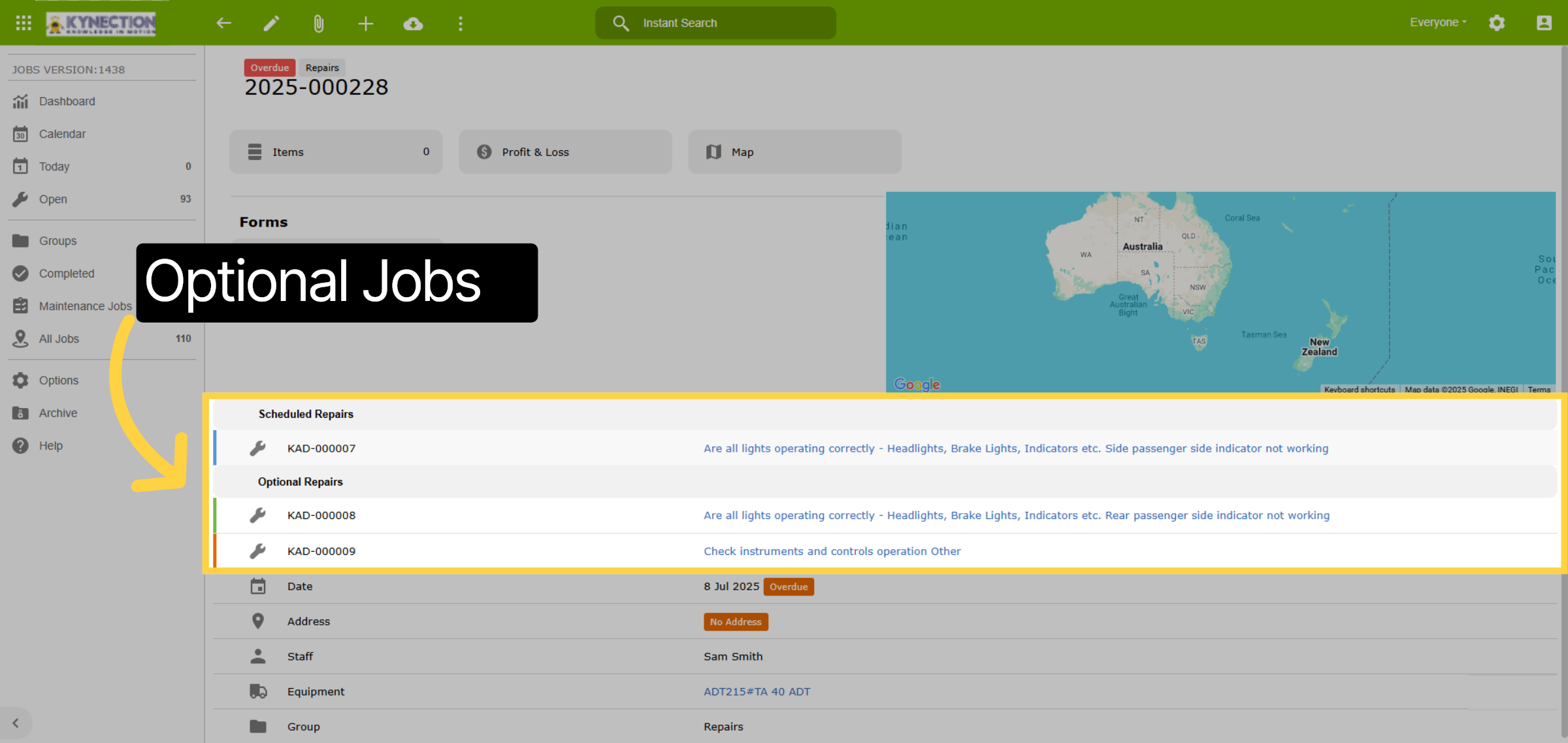Collapse the sidebar with the chevron
1568x743 pixels.
tap(16, 723)
